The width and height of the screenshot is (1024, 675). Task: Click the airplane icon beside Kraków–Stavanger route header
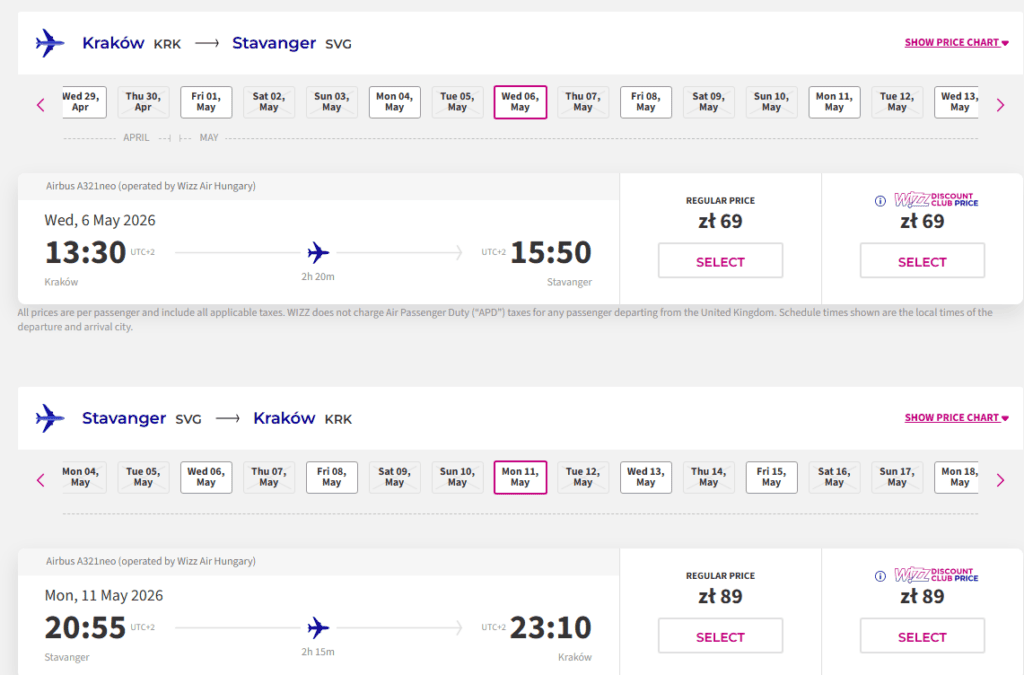click(50, 43)
